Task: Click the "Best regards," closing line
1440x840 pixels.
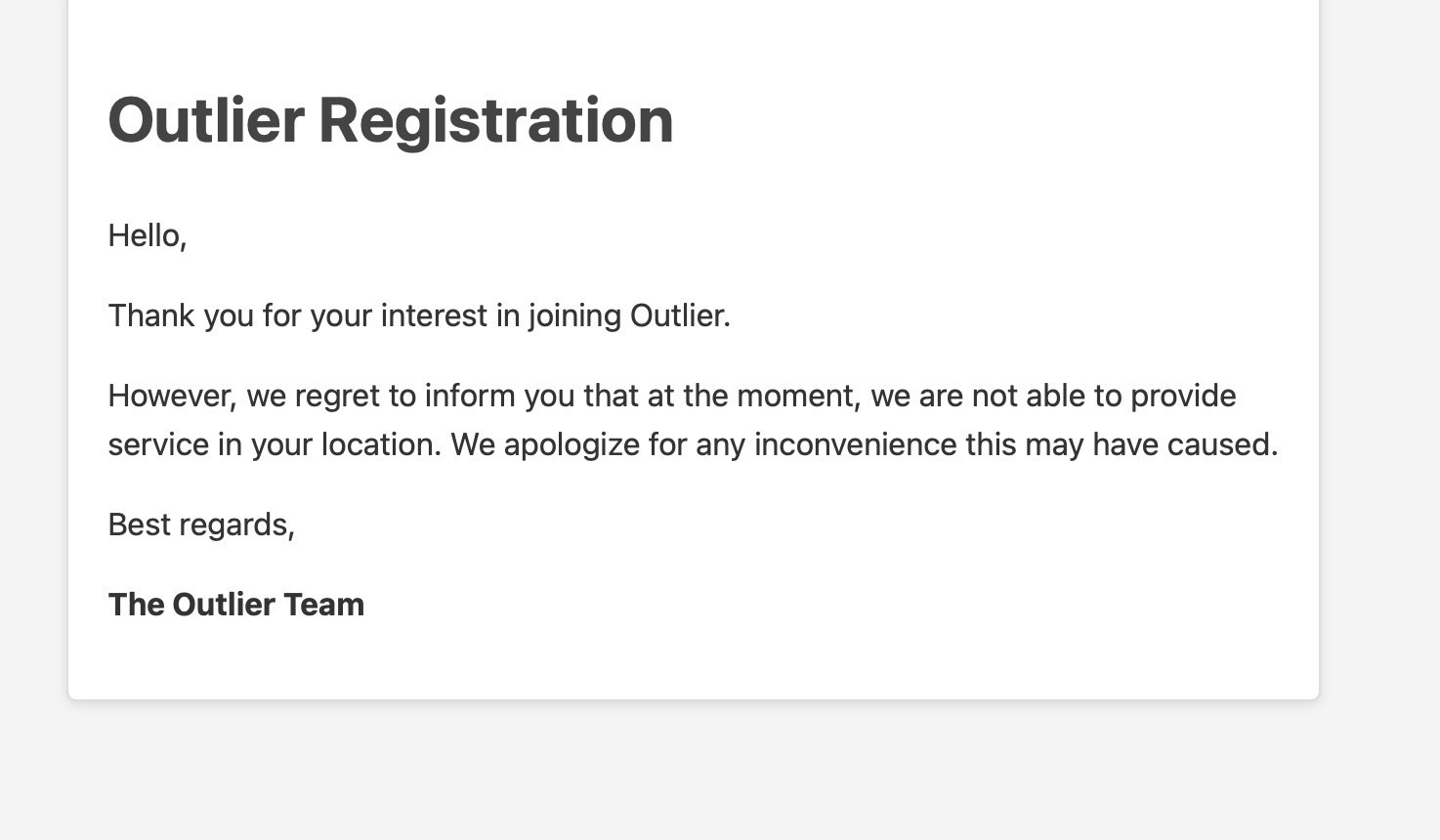Action: click(x=201, y=525)
